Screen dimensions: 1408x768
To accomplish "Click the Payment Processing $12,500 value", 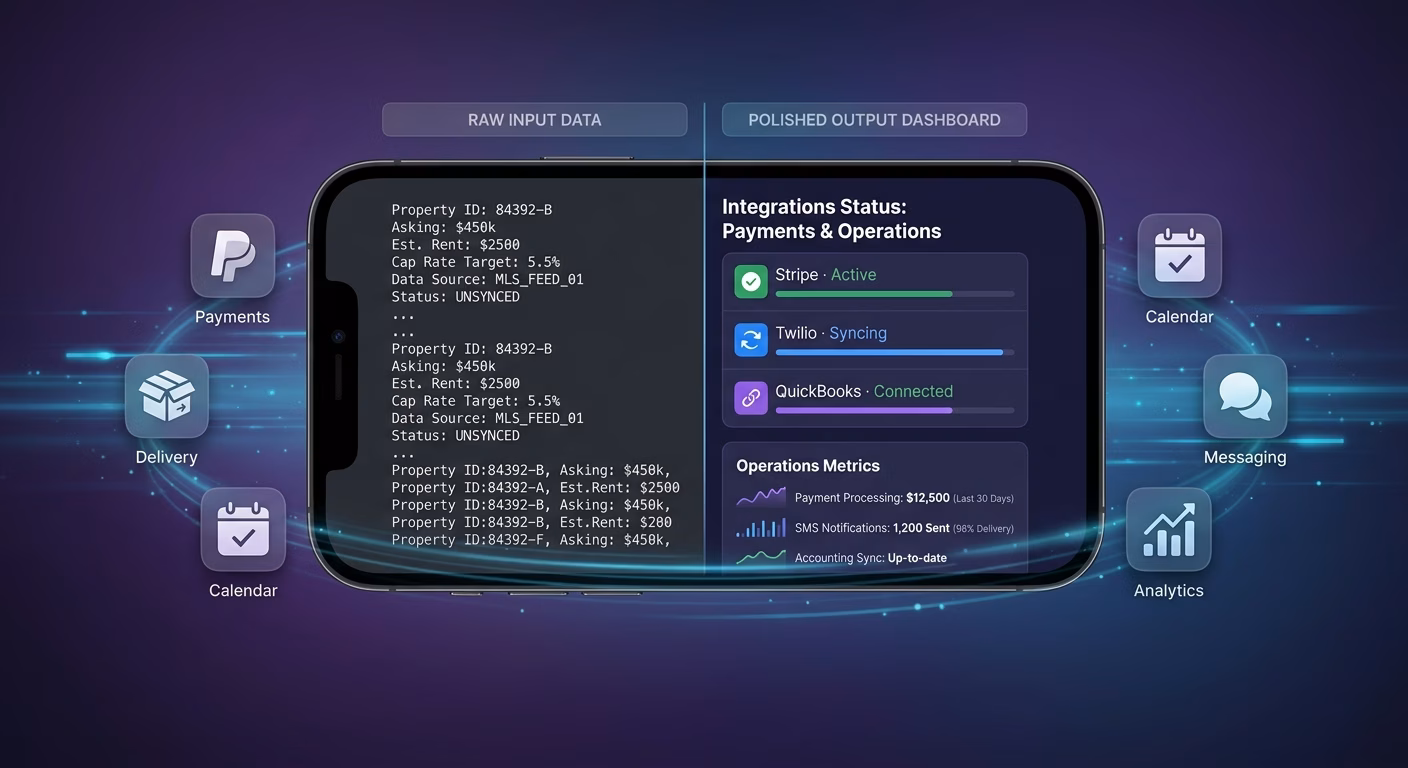I will pyautogui.click(x=926, y=498).
